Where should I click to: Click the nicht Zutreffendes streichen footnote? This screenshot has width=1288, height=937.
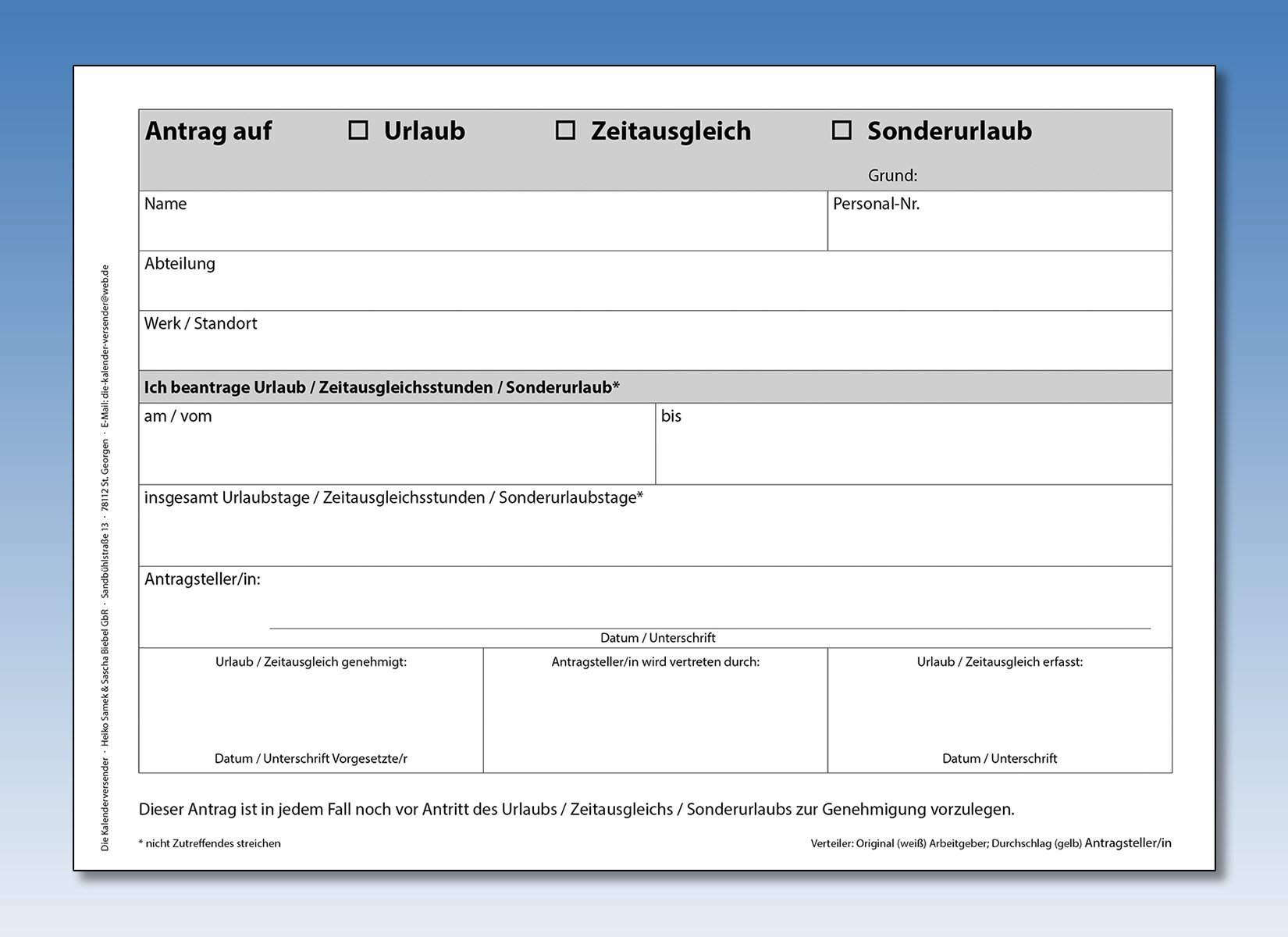coord(209,843)
